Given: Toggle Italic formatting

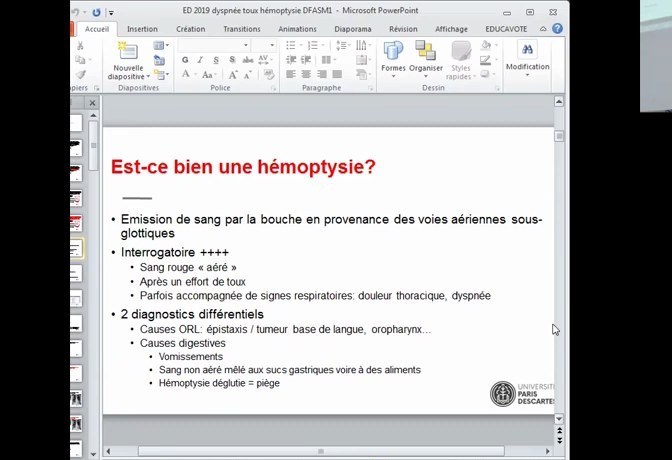Looking at the screenshot, I should pyautogui.click(x=200, y=60).
